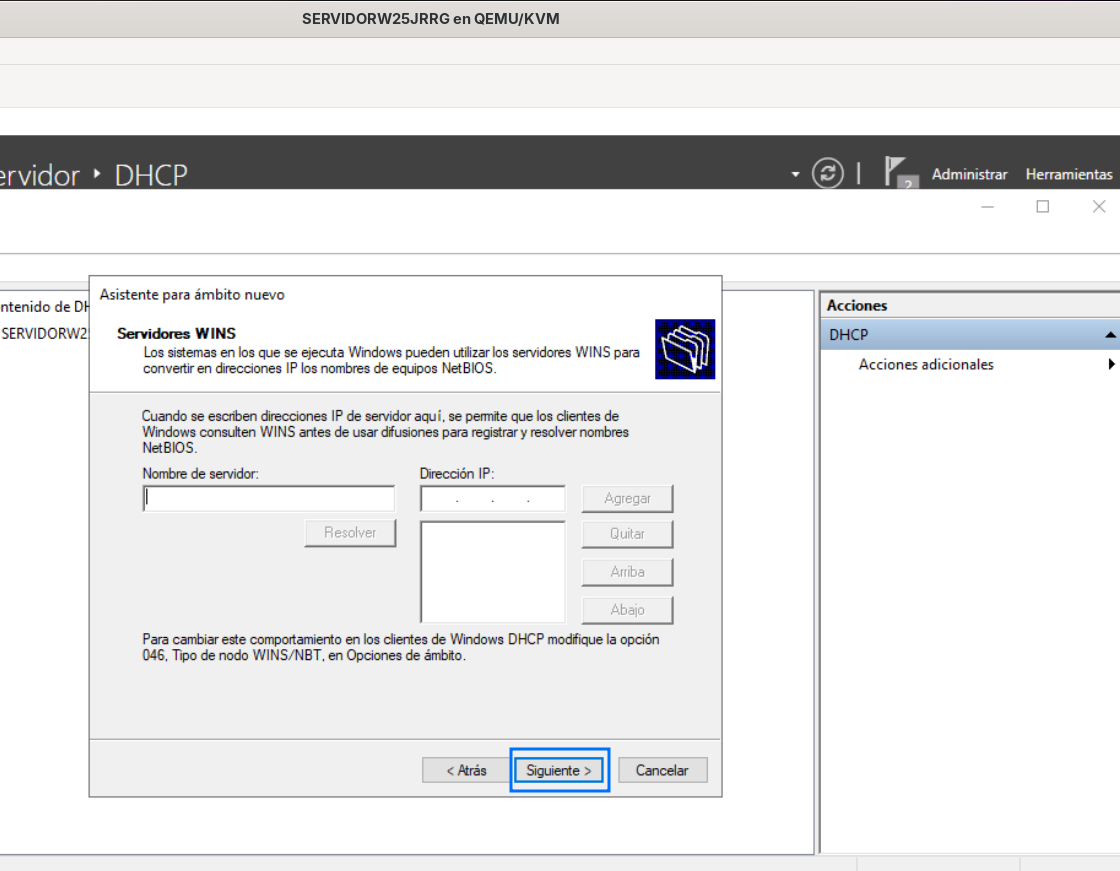The width and height of the screenshot is (1120, 871).
Task: Select the SERVIDORW25 tree item
Action: (x=44, y=334)
